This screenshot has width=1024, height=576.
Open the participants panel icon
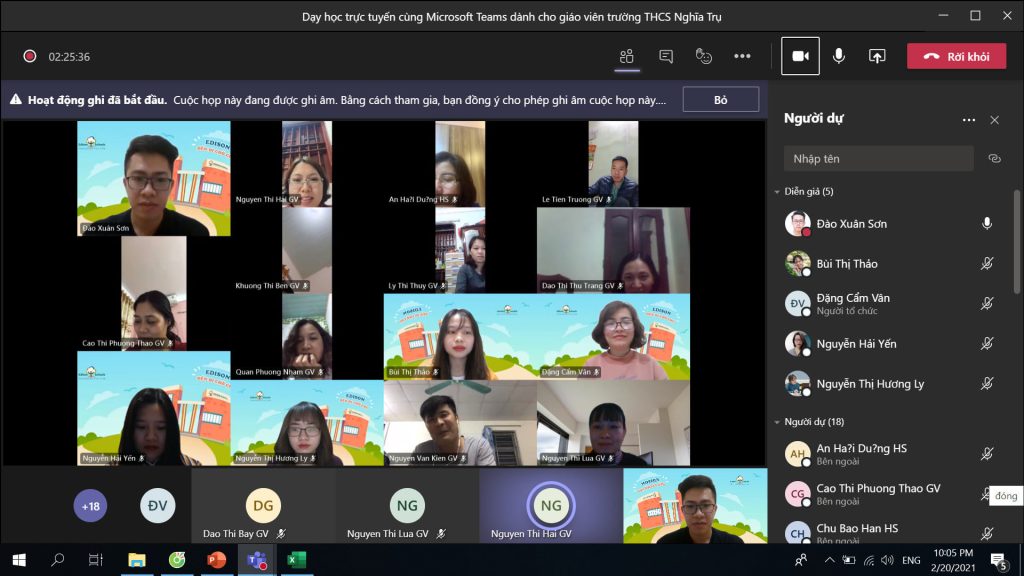pos(627,57)
